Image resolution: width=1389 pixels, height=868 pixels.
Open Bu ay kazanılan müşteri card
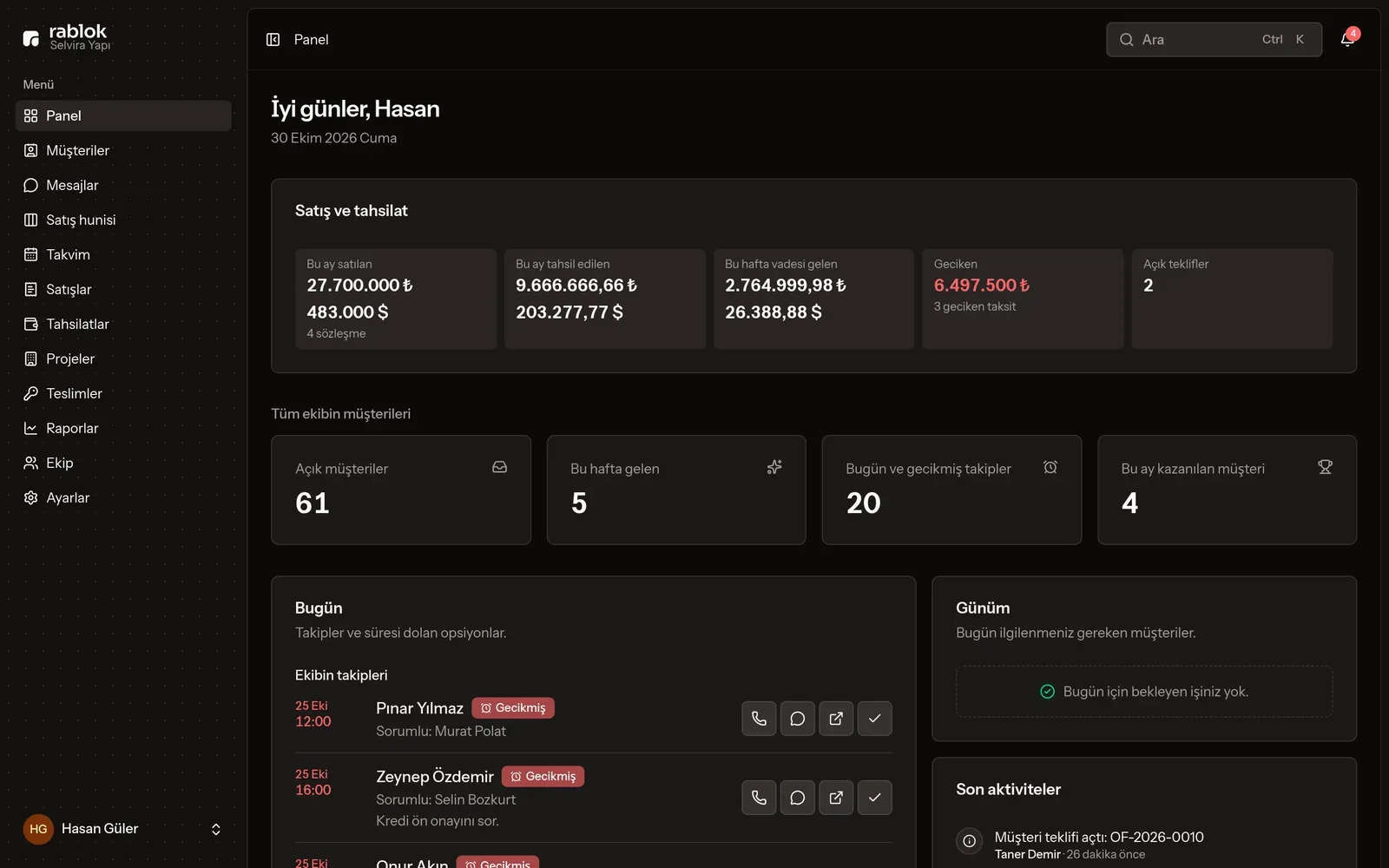click(x=1227, y=490)
